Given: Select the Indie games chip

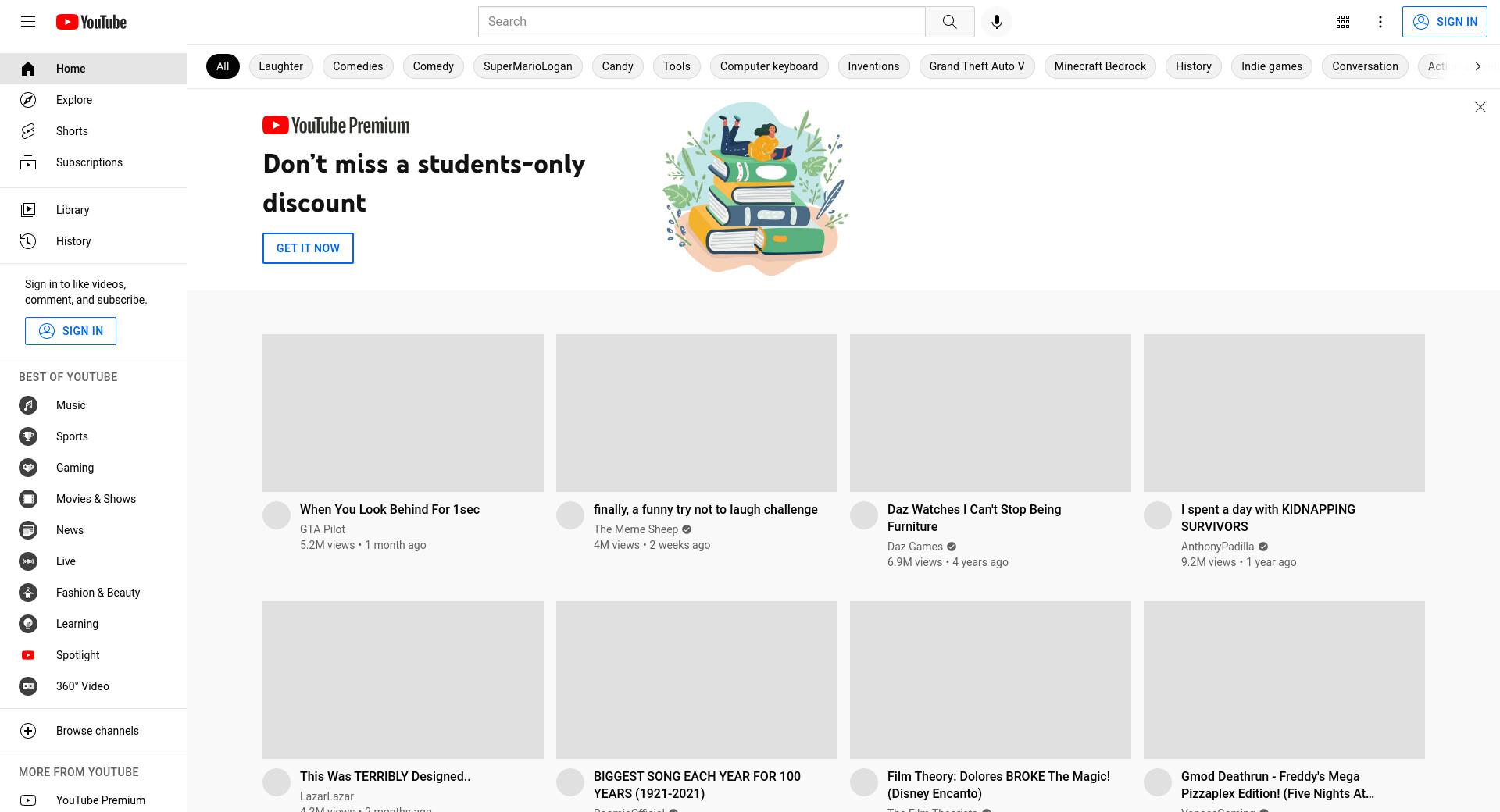Looking at the screenshot, I should (1272, 66).
